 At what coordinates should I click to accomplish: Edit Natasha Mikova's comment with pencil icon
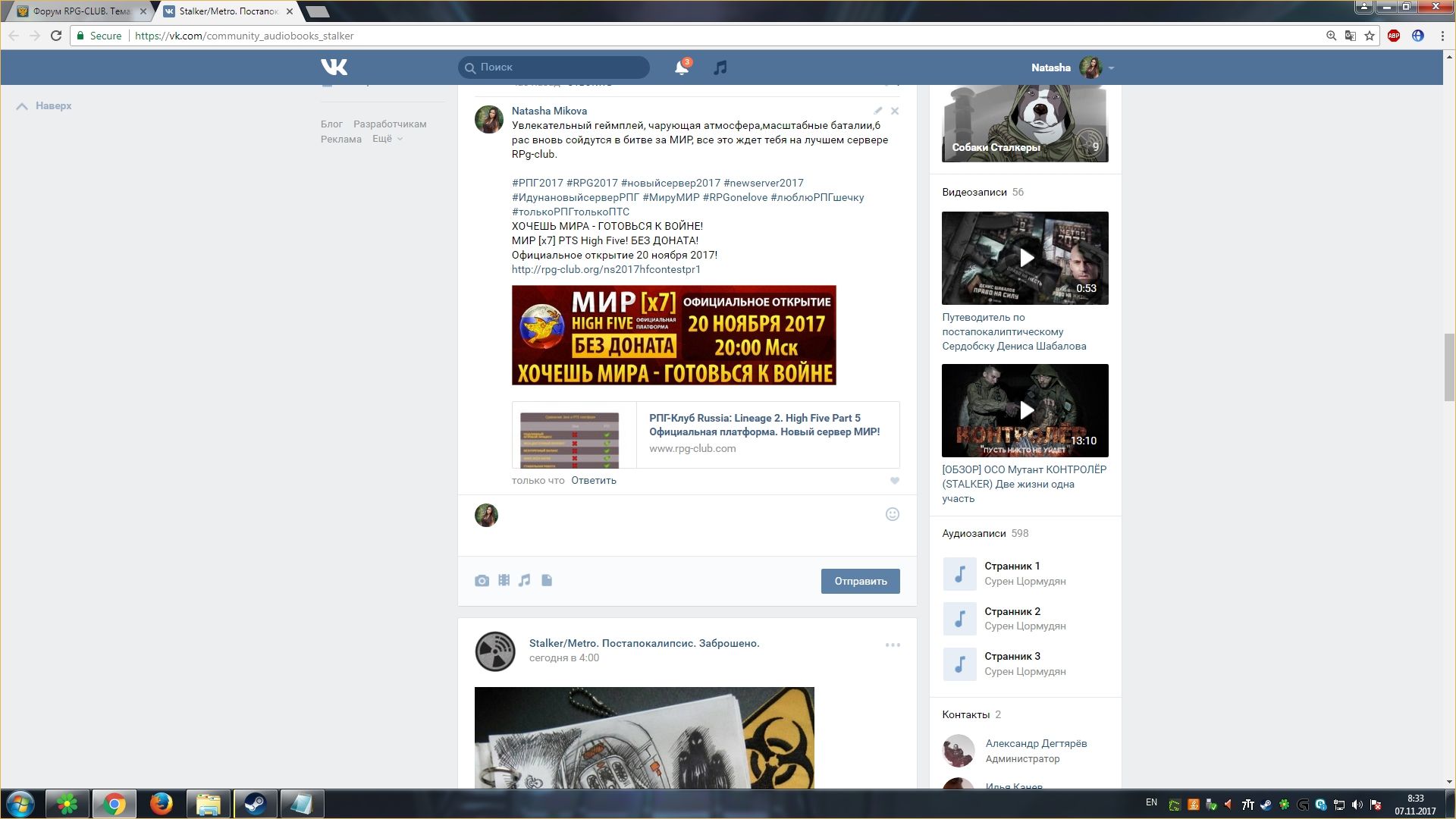877,111
